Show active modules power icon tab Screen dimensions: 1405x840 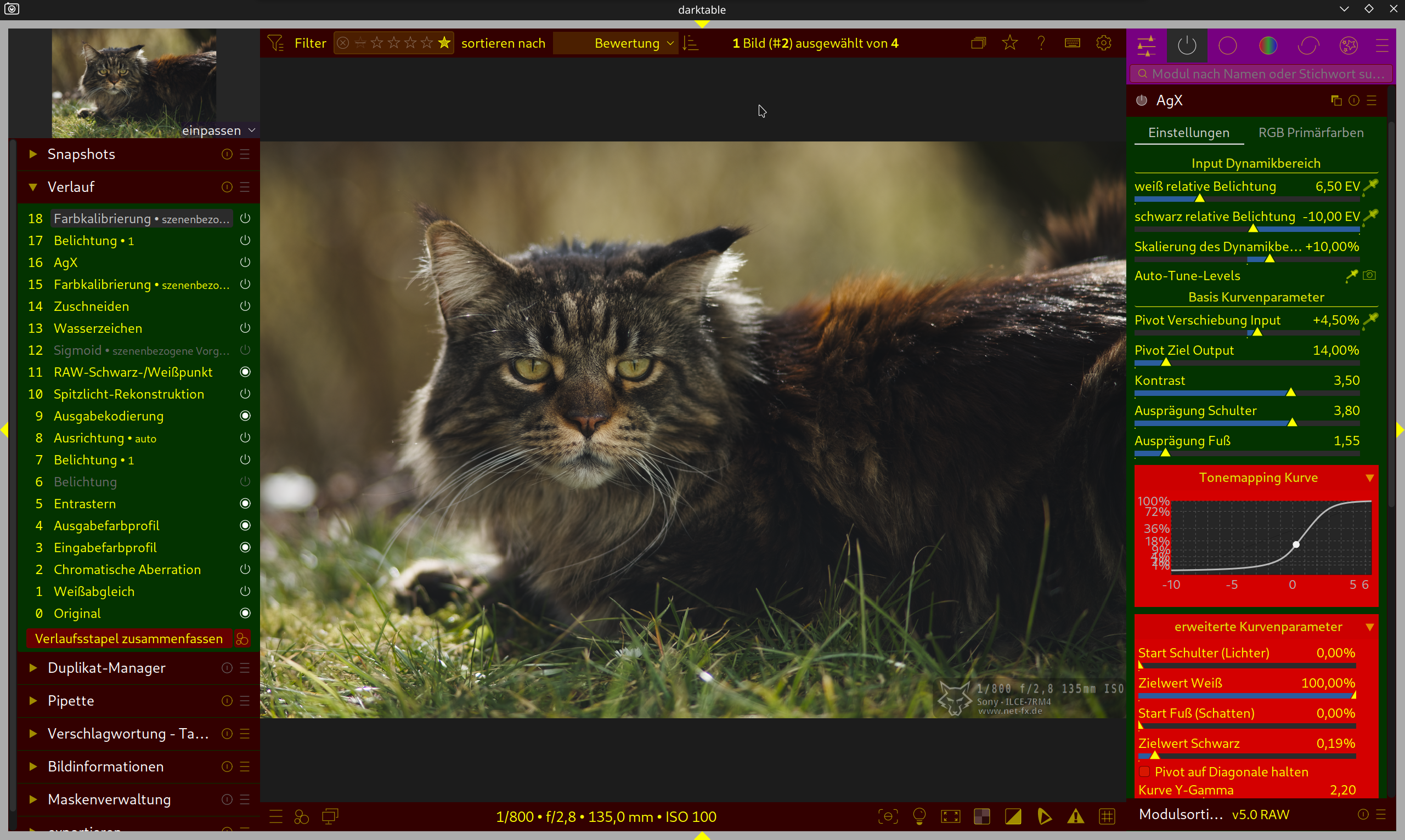[x=1187, y=46]
